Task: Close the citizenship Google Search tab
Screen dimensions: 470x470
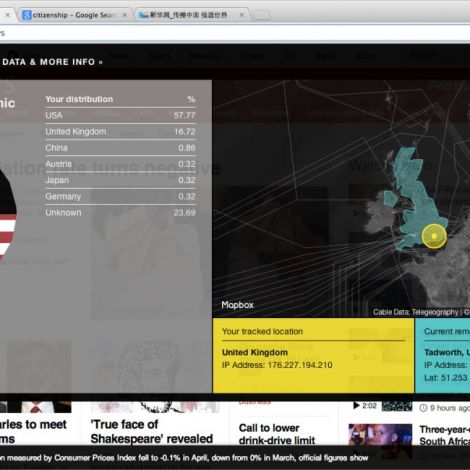Action: [x=125, y=15]
